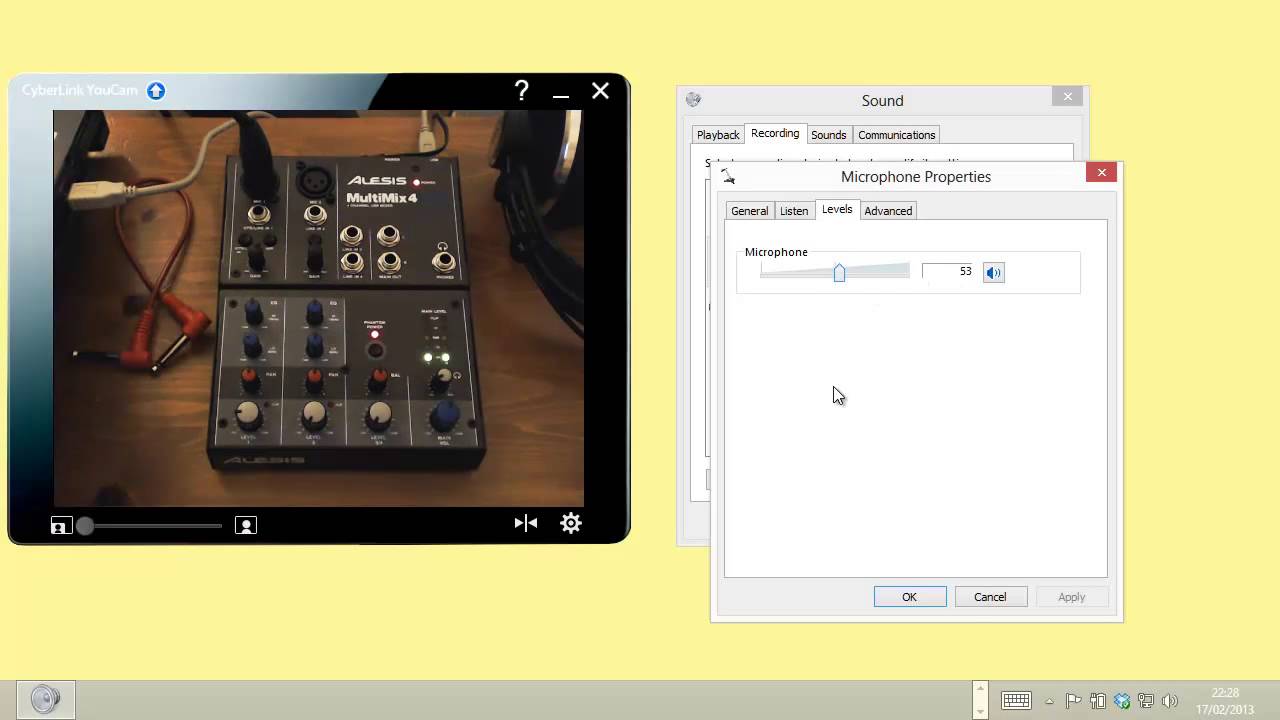Image resolution: width=1280 pixels, height=720 pixels.
Task: Click the YouCam upgrade arrow icon
Action: (x=156, y=91)
